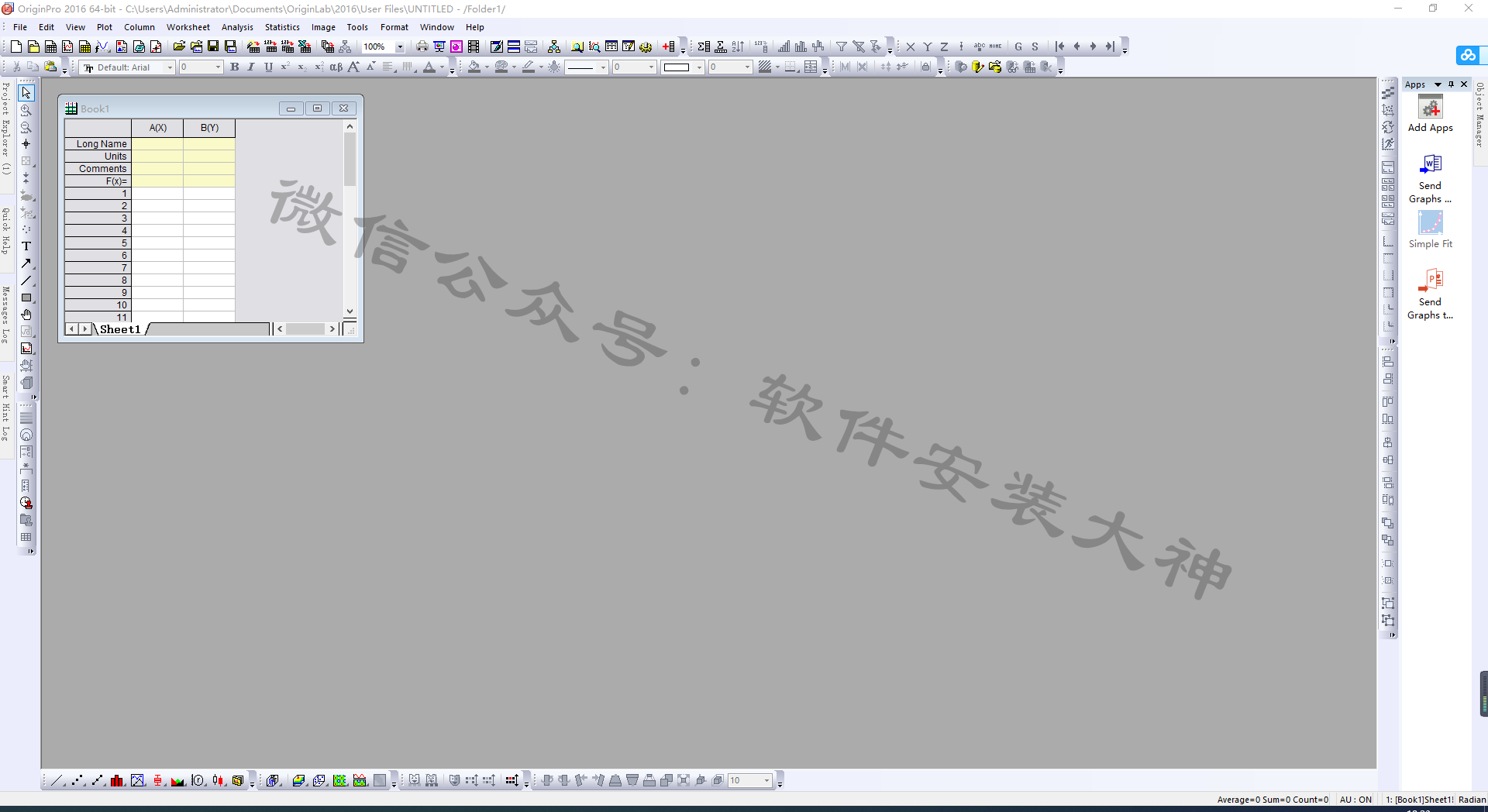1488x812 pixels.
Task: Save the project with floppy icon
Action: 213,46
